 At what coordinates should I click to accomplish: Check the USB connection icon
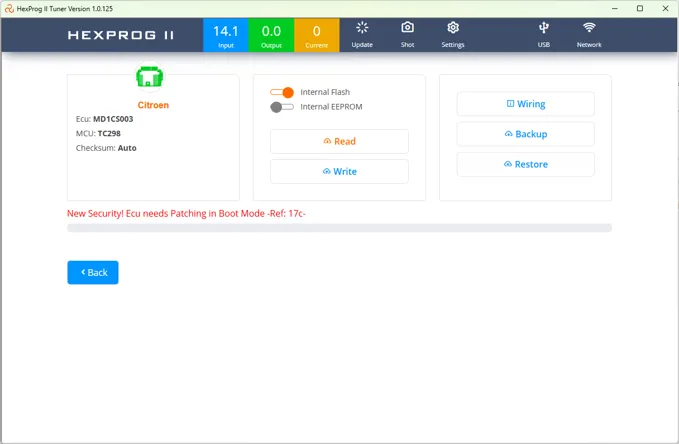click(544, 28)
